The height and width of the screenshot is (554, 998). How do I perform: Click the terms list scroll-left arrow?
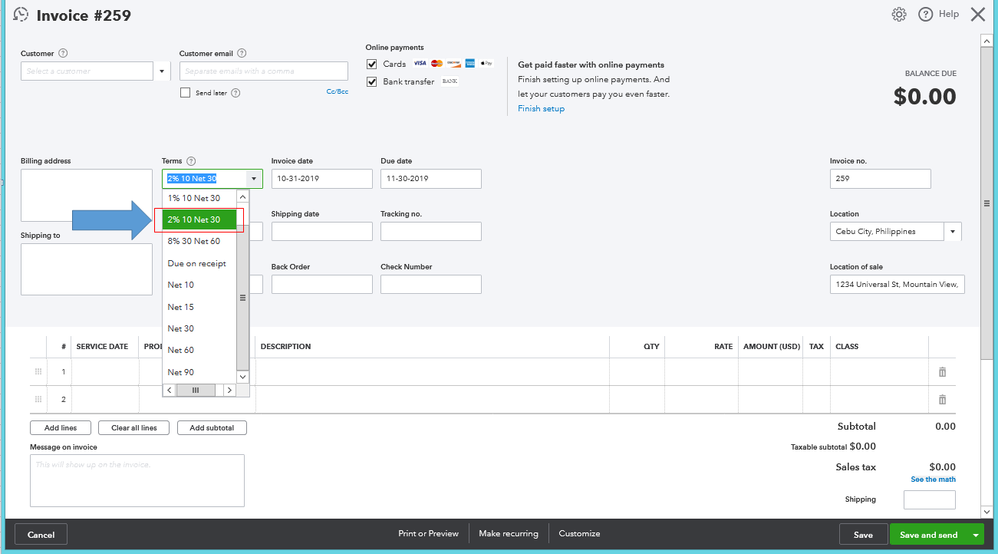169,390
